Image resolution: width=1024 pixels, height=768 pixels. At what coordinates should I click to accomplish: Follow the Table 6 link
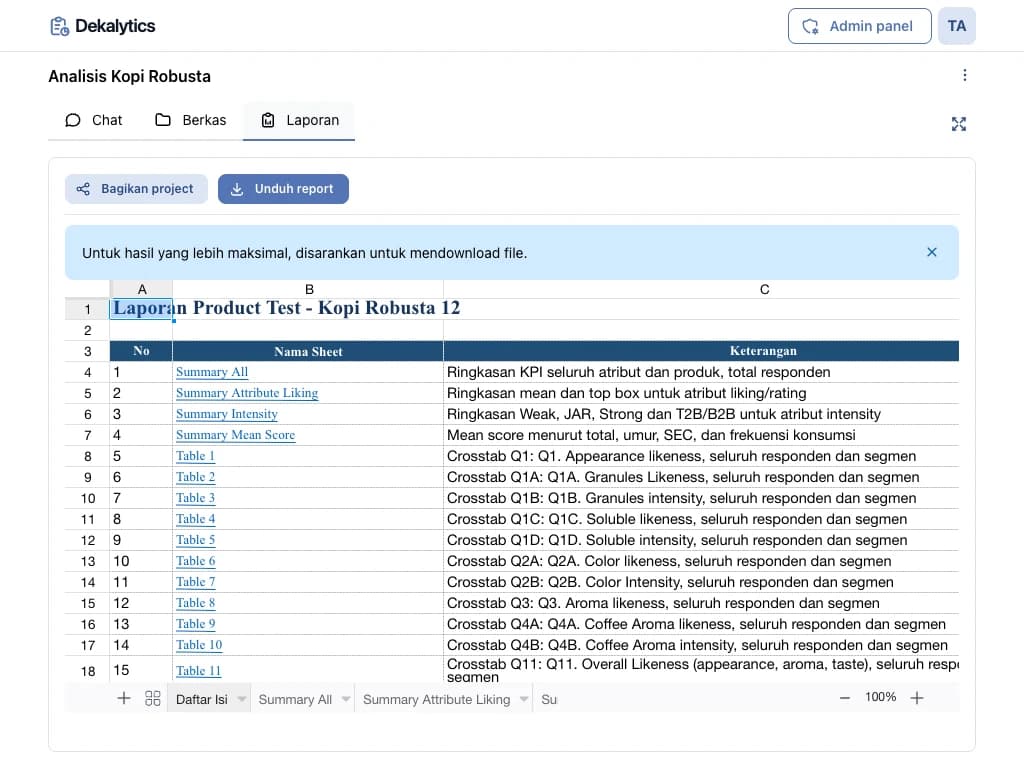point(195,560)
